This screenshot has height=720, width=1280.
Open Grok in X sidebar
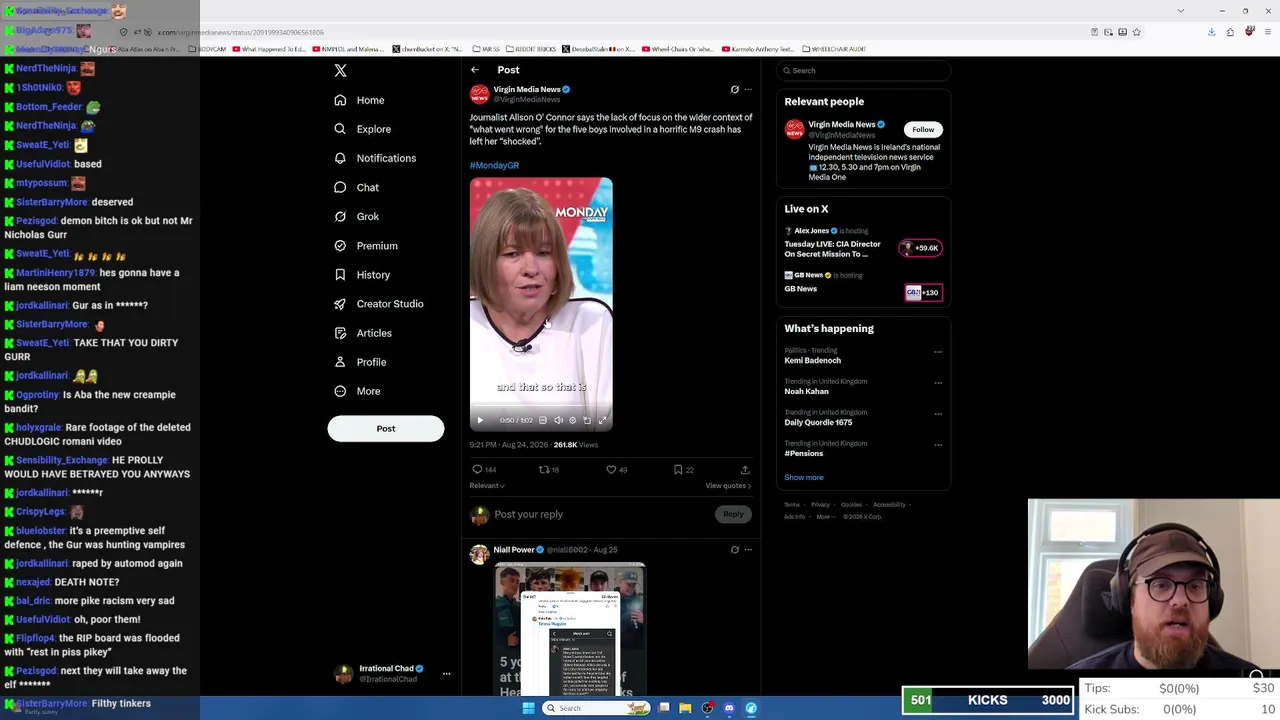tap(356, 216)
